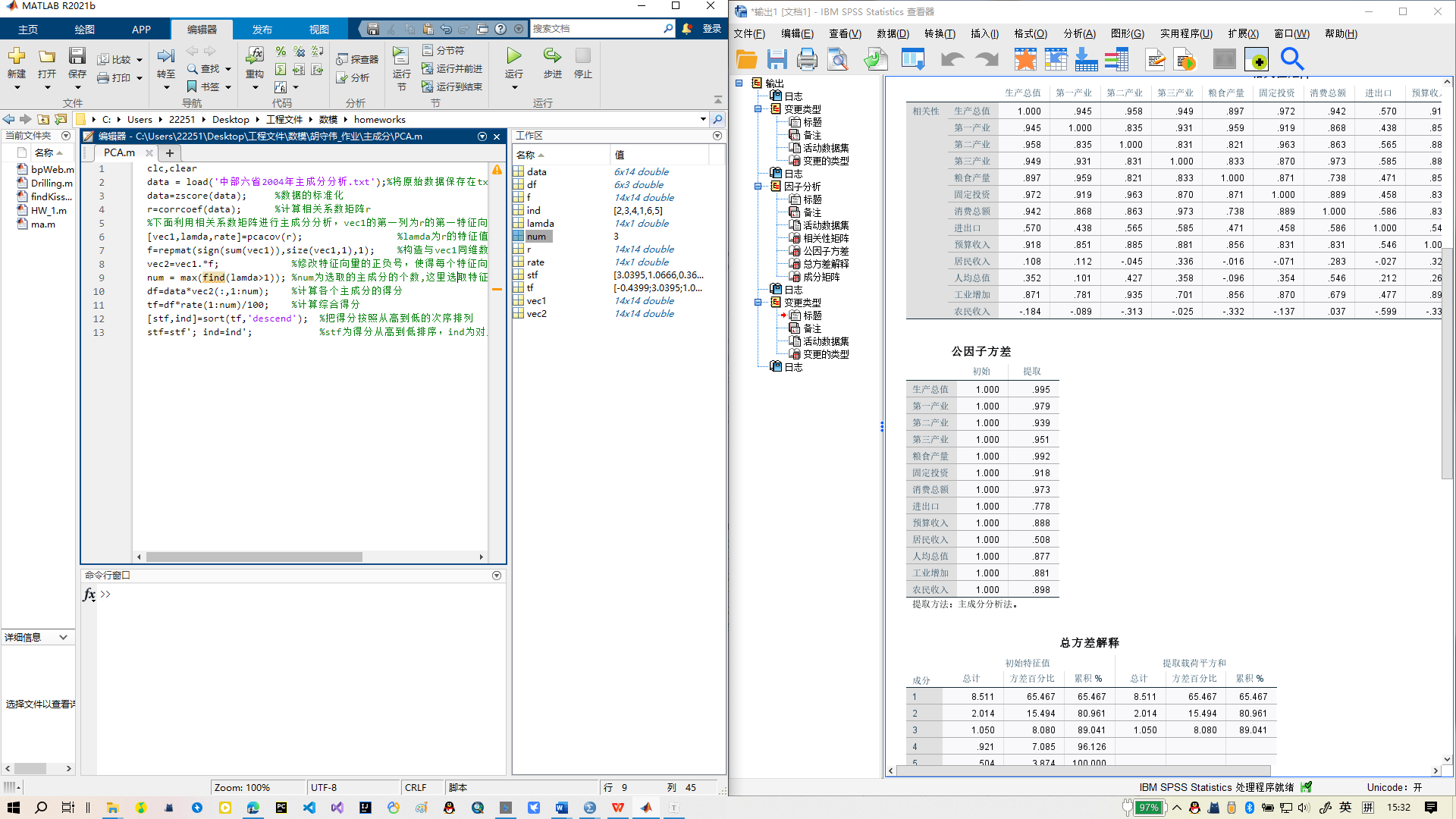Image resolution: width=1456 pixels, height=819 pixels.
Task: Click the battery 97% tray indicator
Action: [x=1148, y=808]
